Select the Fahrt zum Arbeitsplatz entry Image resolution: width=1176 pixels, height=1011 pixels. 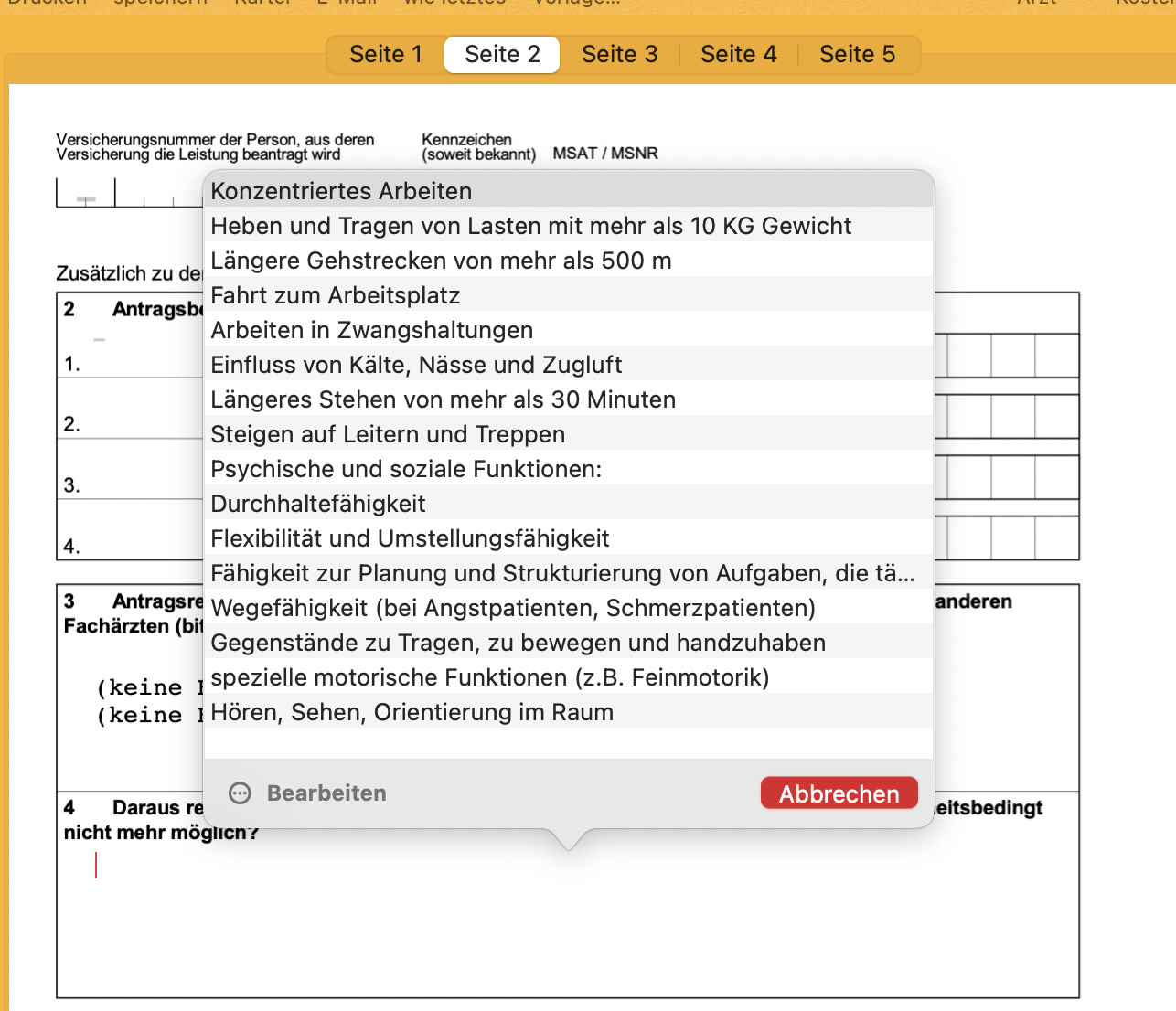(x=569, y=295)
